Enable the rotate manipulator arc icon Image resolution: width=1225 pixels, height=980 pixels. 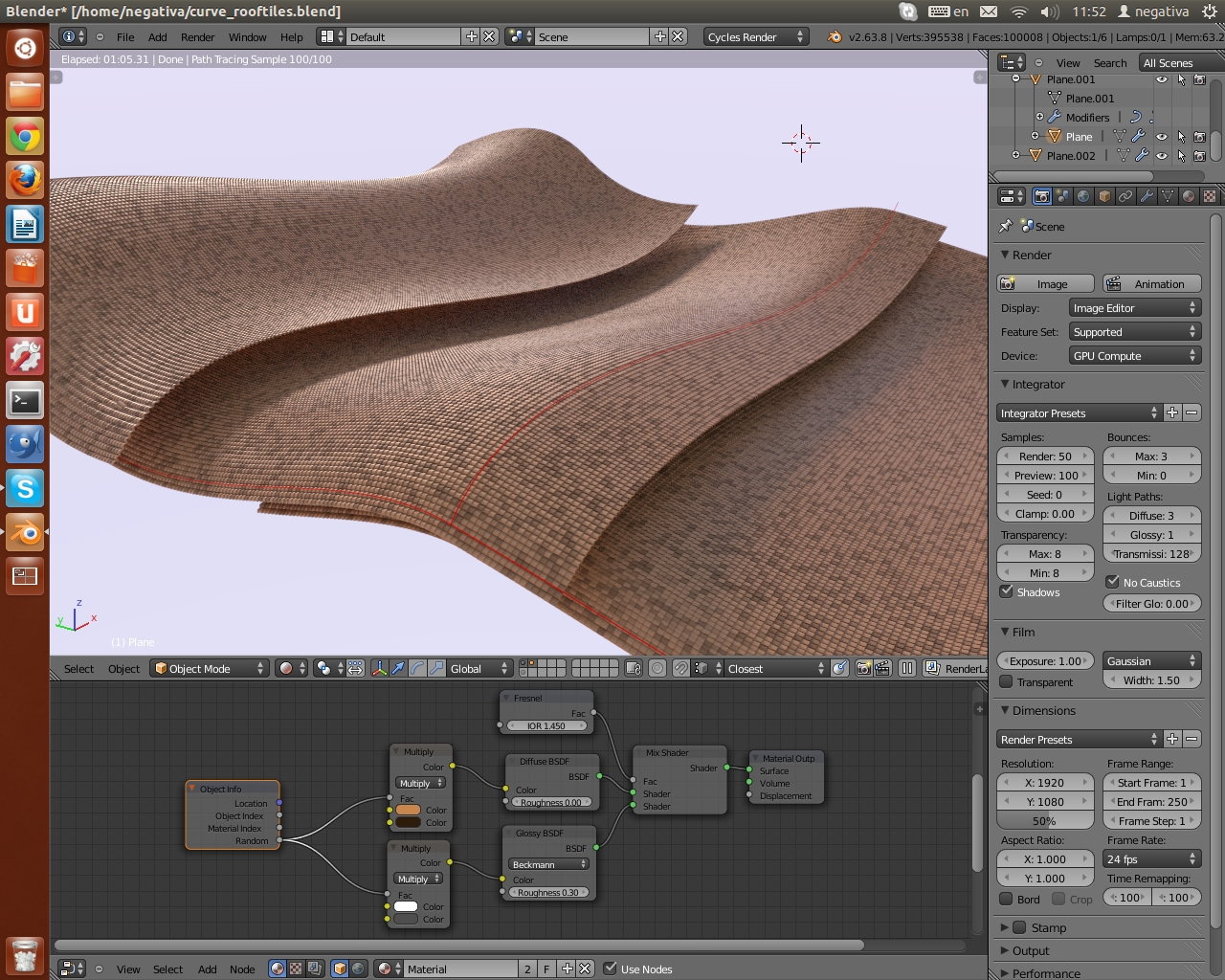tap(417, 668)
